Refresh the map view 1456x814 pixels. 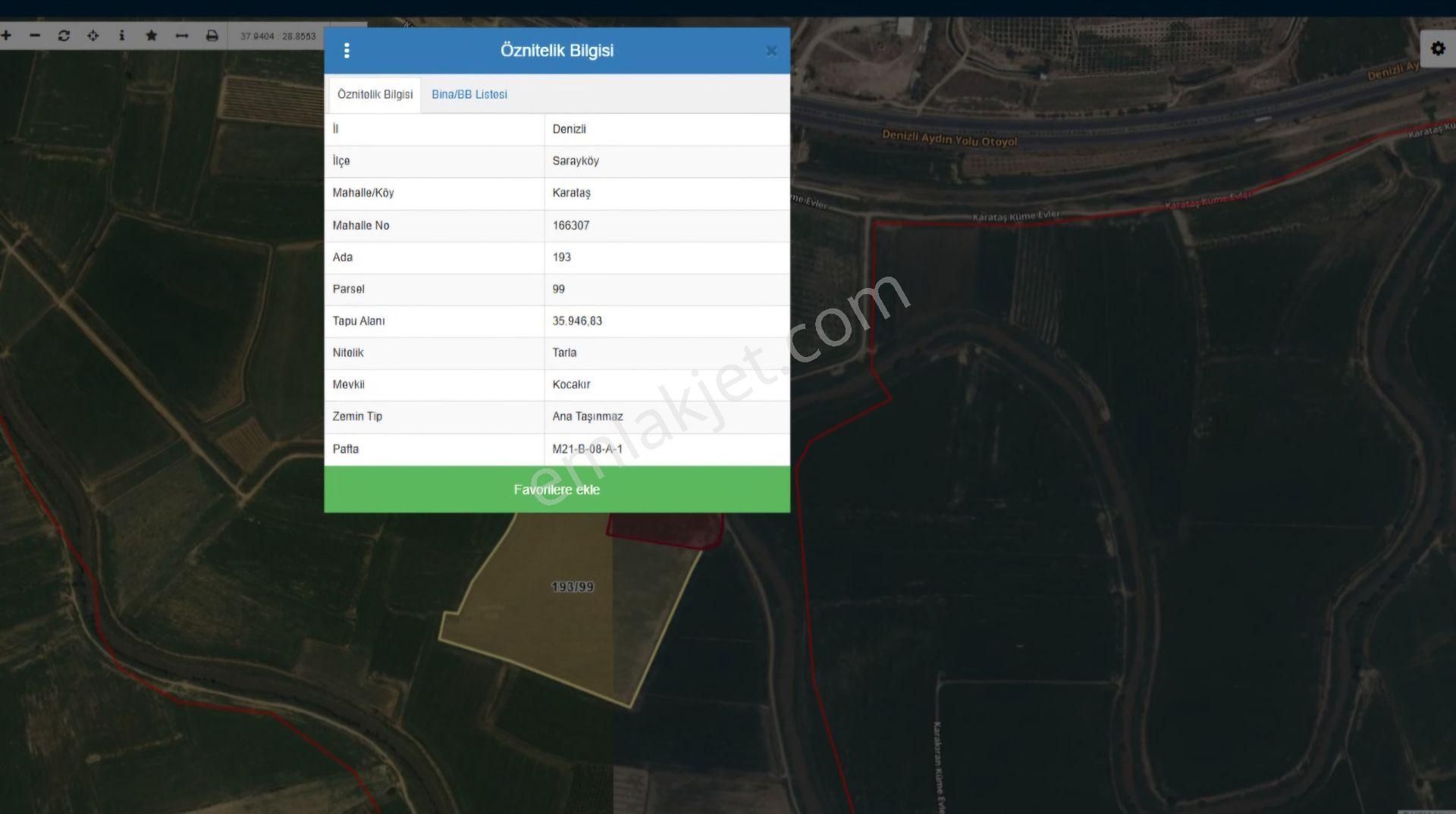point(64,36)
